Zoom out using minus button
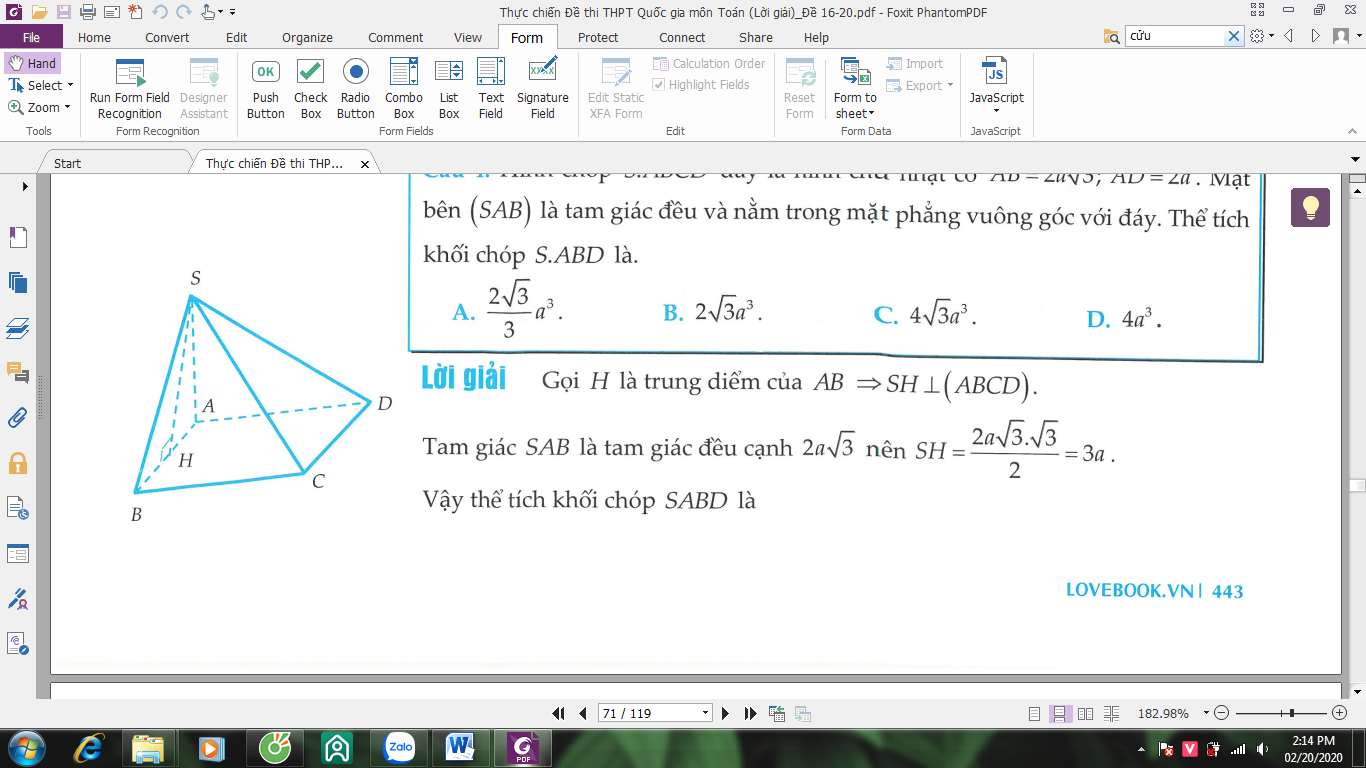The image size is (1366, 768). 1221,713
